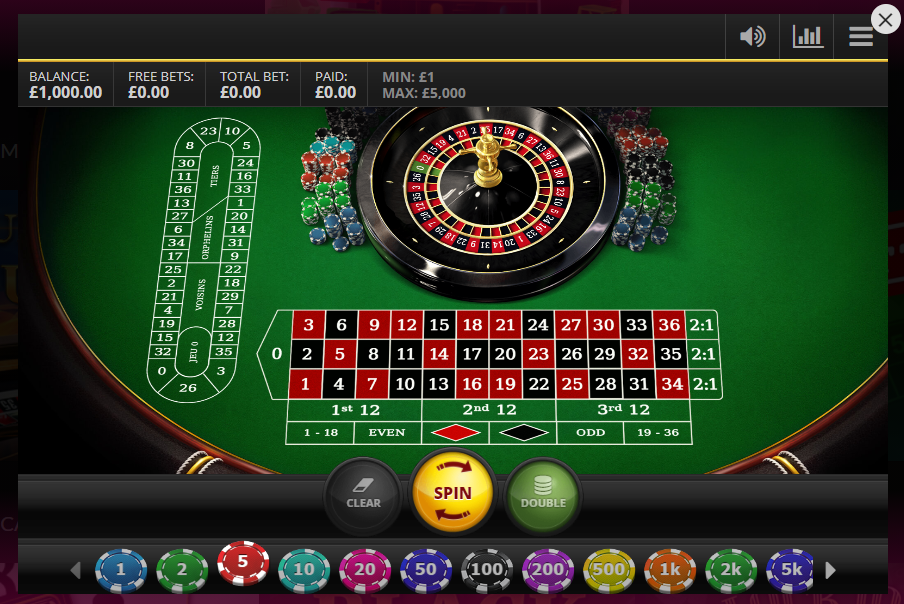
Task: Select the yellow 500 chip
Action: [x=609, y=570]
